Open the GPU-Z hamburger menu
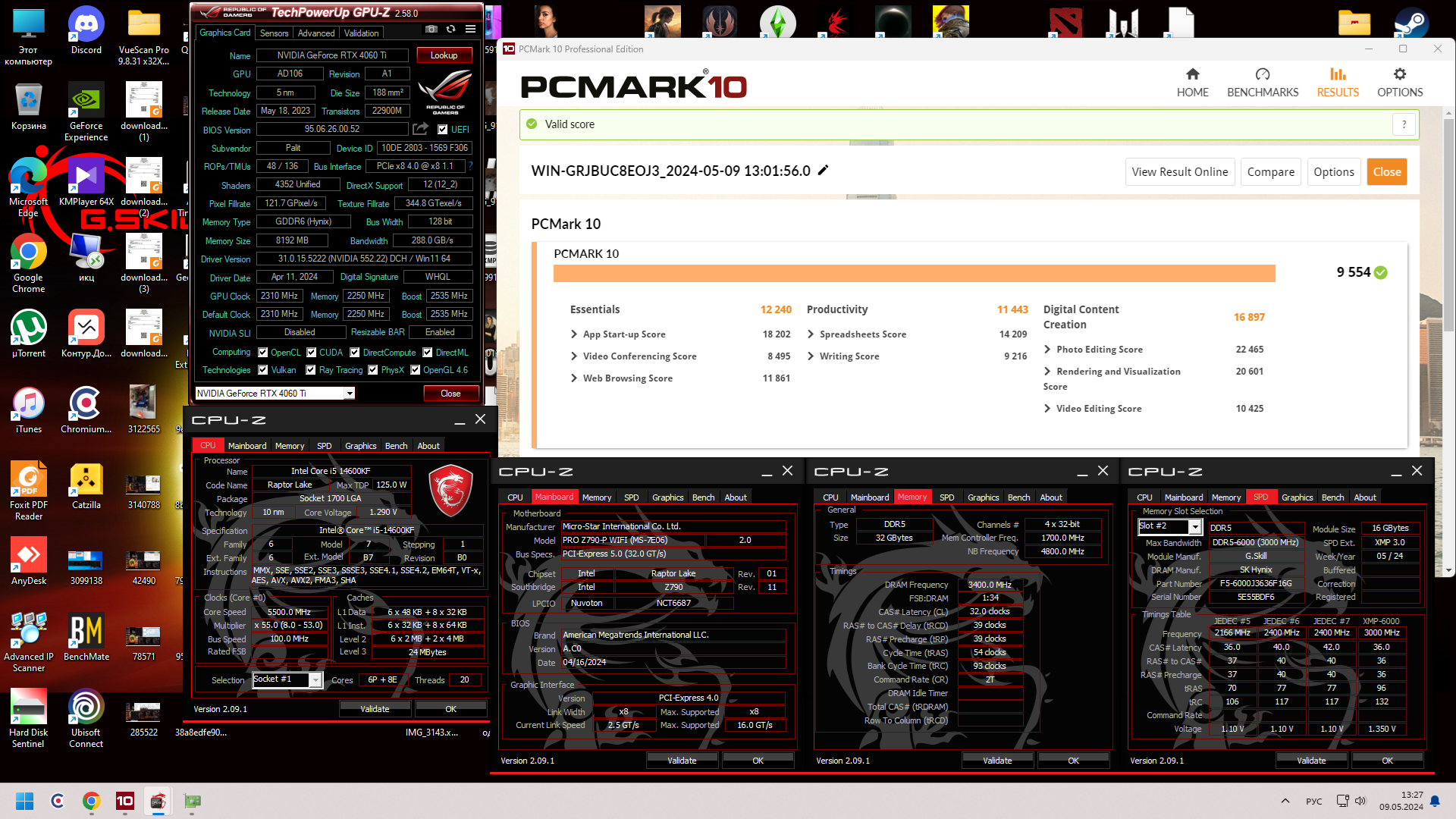 (x=470, y=29)
